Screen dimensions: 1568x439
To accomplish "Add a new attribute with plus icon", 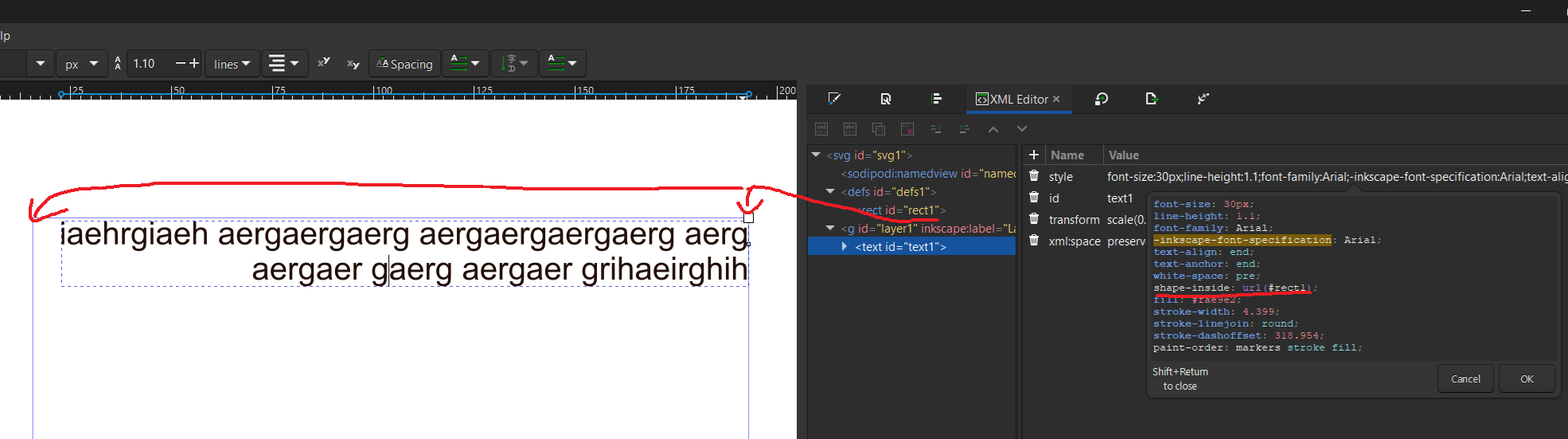I will tap(1034, 155).
